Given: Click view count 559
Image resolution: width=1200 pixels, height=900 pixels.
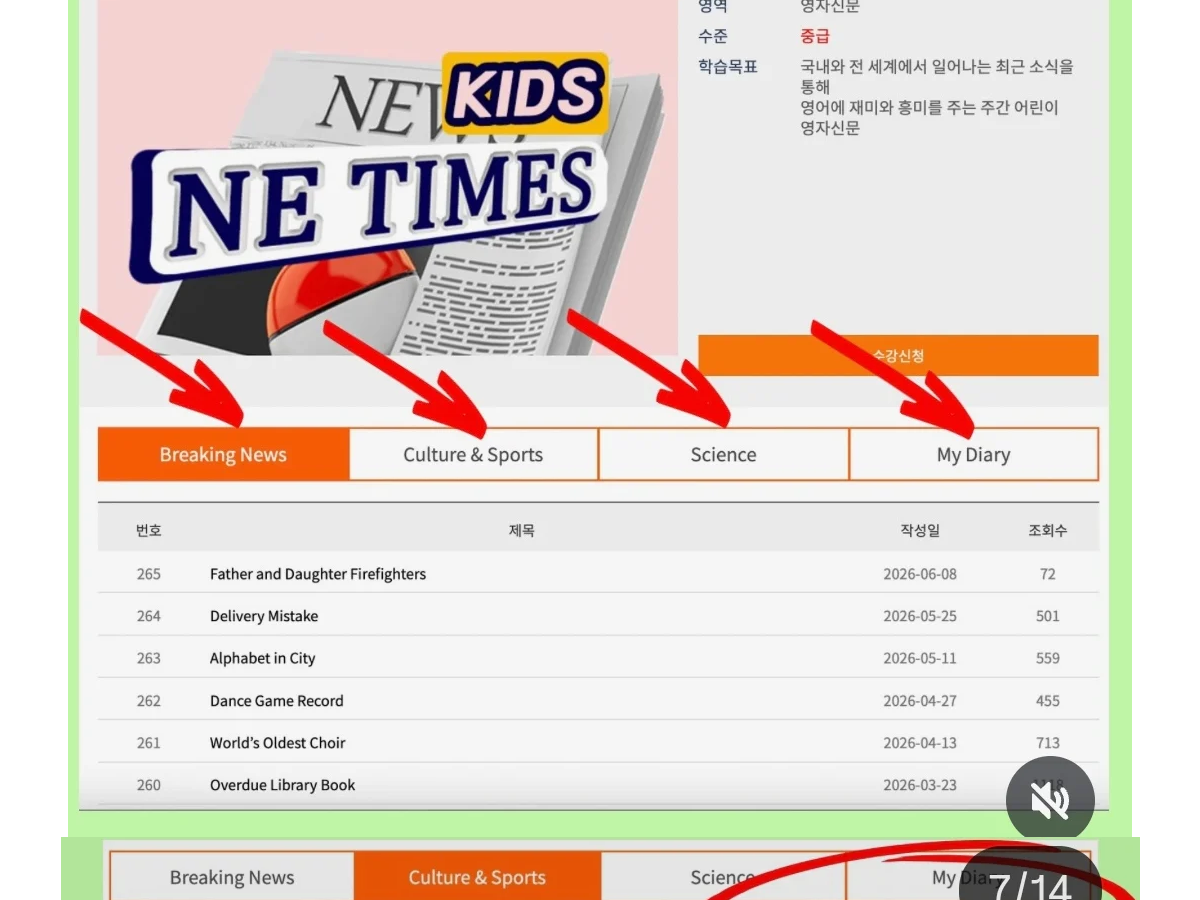Looking at the screenshot, I should point(1047,658).
